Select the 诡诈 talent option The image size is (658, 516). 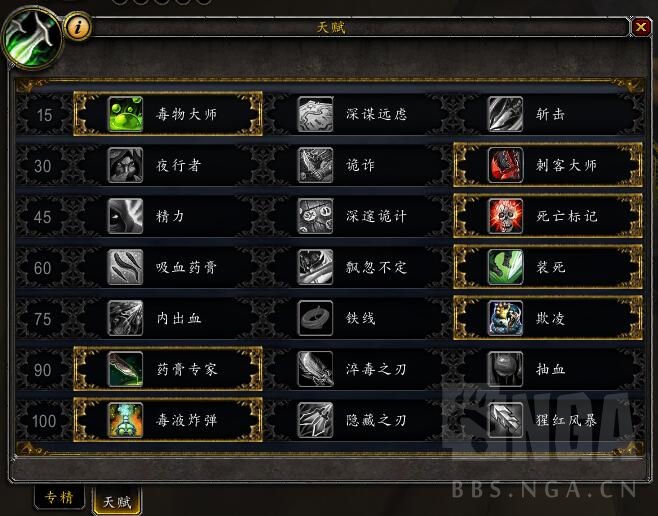[359, 165]
